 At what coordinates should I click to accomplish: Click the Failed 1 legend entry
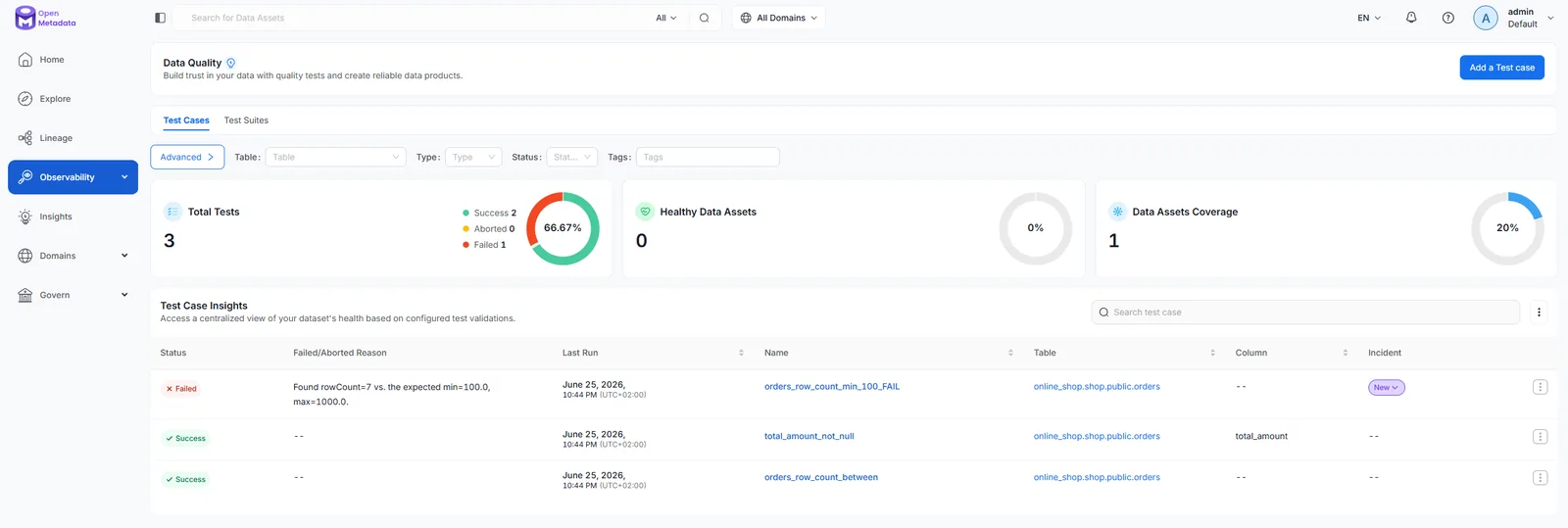pos(484,245)
